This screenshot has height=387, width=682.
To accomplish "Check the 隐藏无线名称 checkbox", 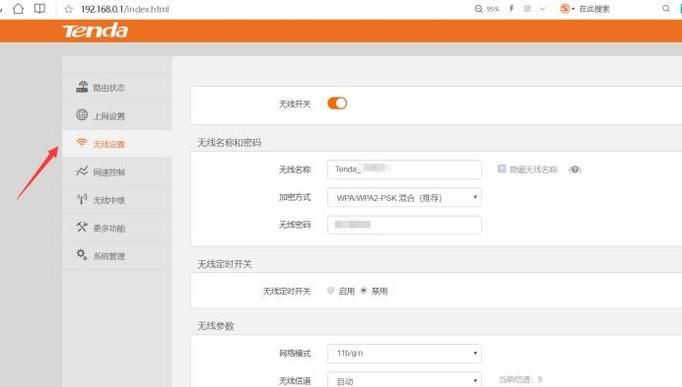I will coord(501,169).
